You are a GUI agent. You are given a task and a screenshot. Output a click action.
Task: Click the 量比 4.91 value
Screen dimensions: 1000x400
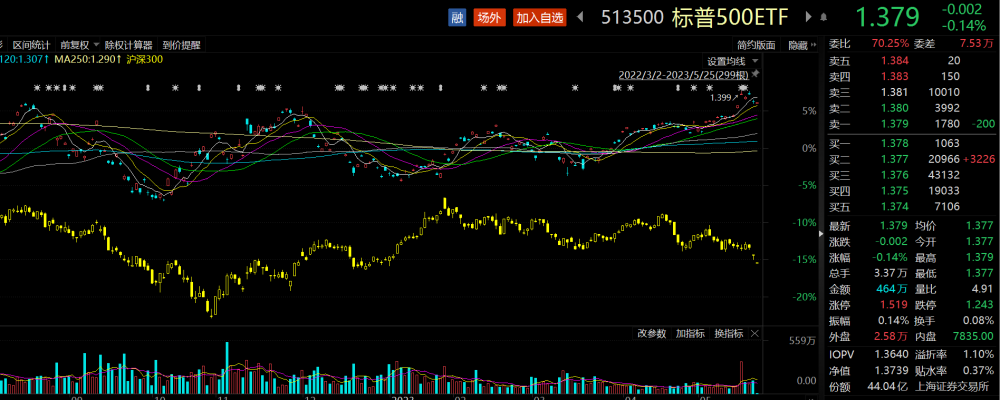pyautogui.click(x=983, y=289)
